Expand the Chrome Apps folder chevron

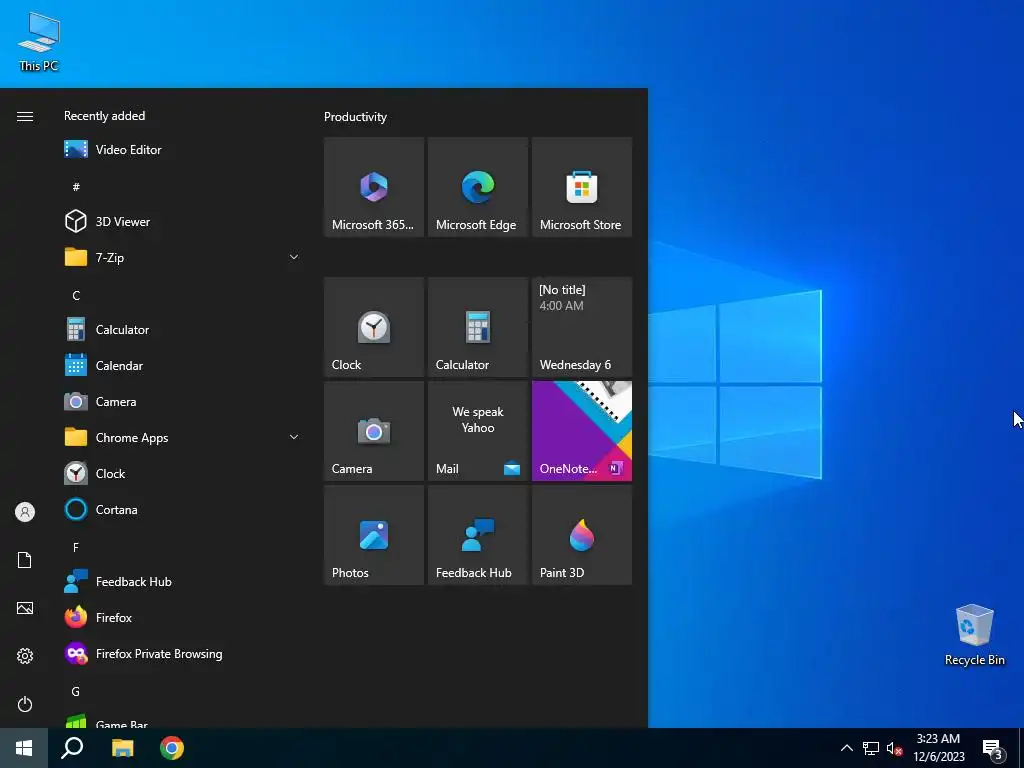294,438
